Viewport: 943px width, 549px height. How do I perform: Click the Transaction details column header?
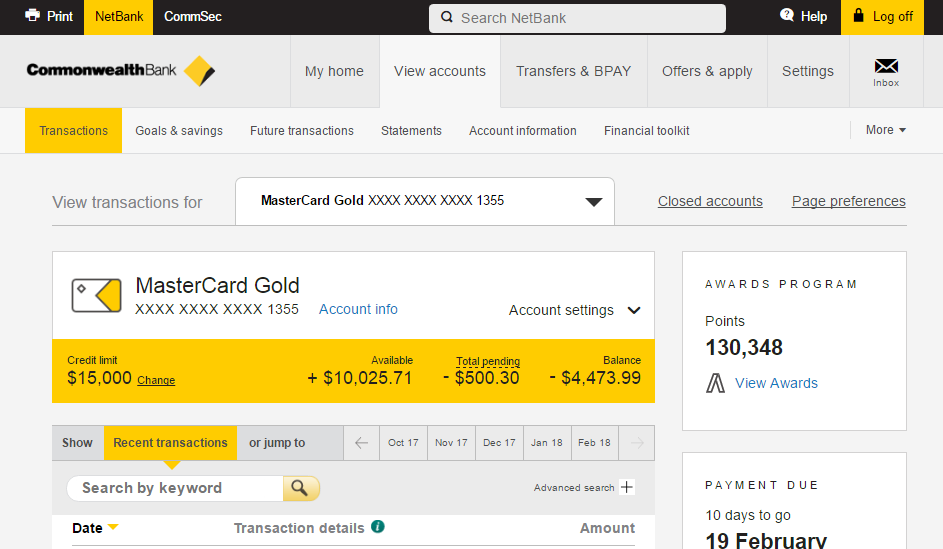pos(299,528)
